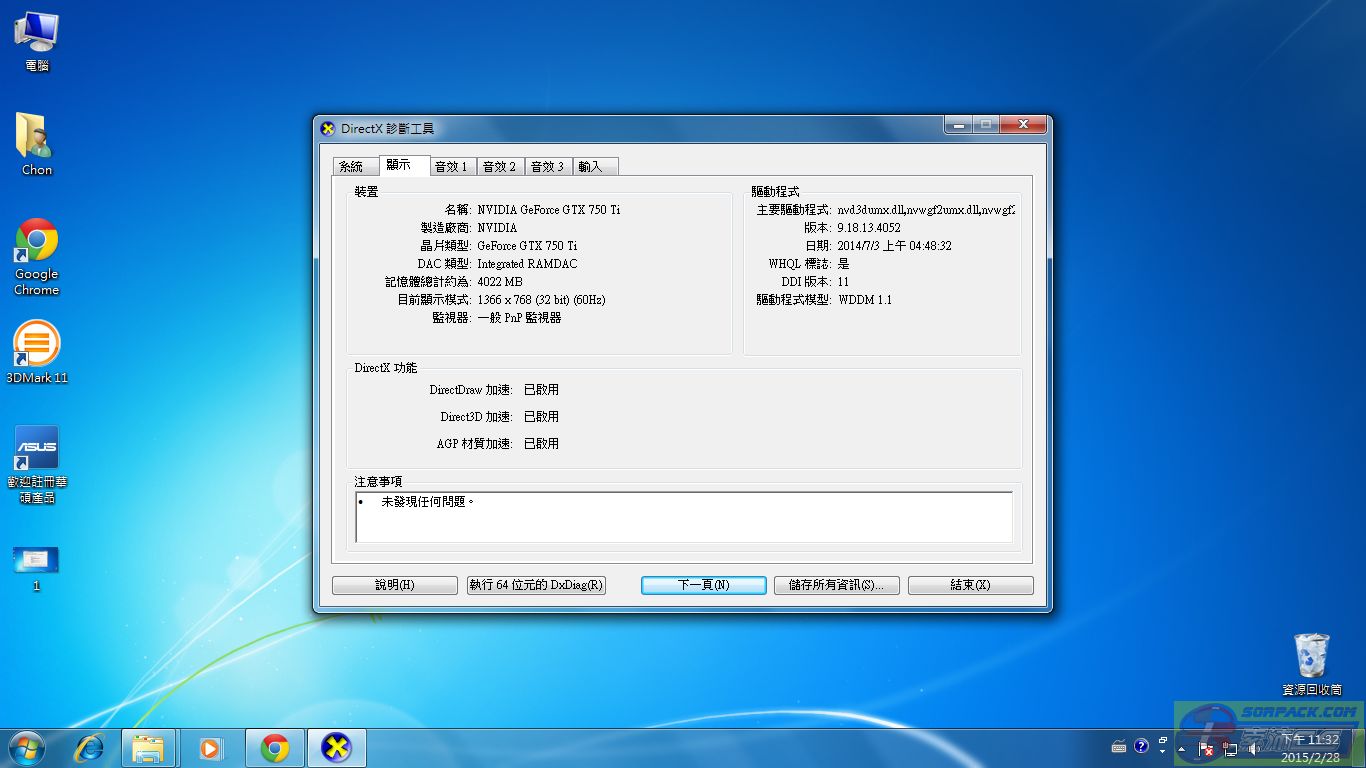The height and width of the screenshot is (768, 1366).
Task: Show hidden system tray icons
Action: pos(1183,747)
